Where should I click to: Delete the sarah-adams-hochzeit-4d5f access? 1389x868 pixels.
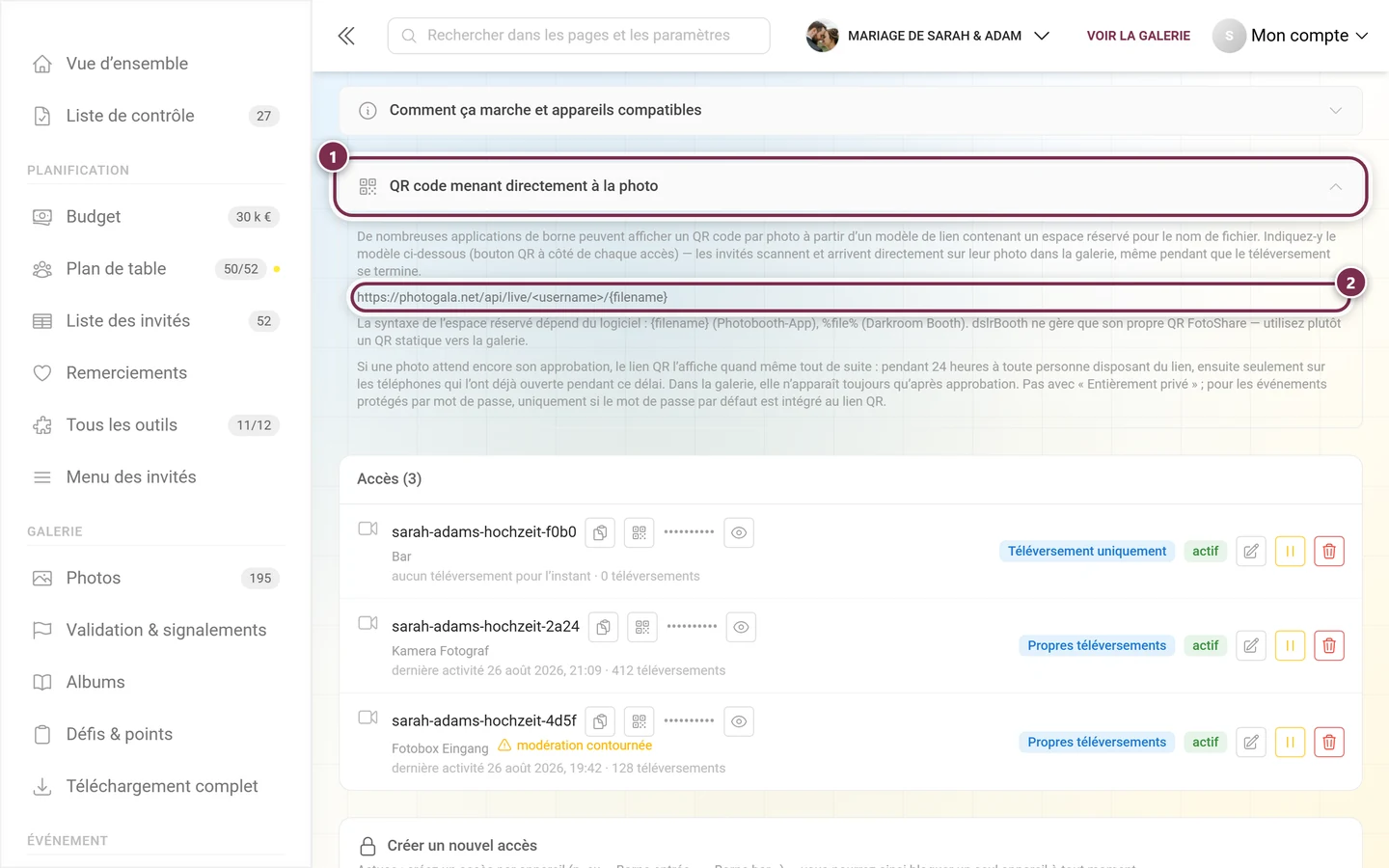[1328, 742]
